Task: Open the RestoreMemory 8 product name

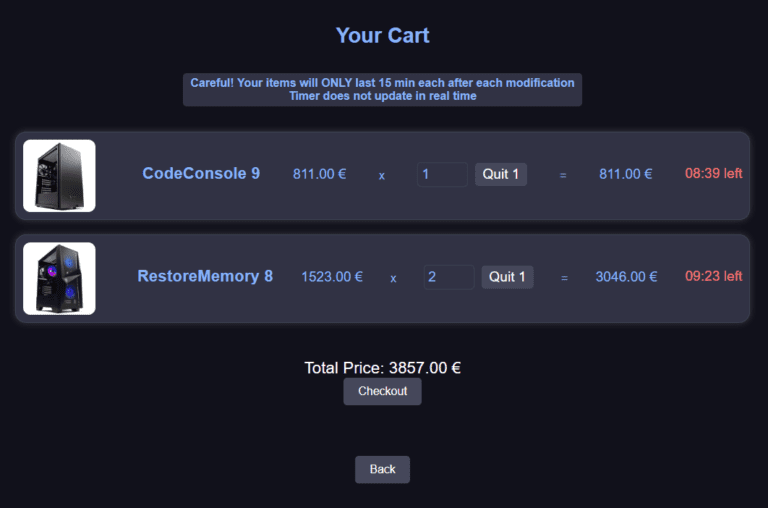Action: pos(205,276)
